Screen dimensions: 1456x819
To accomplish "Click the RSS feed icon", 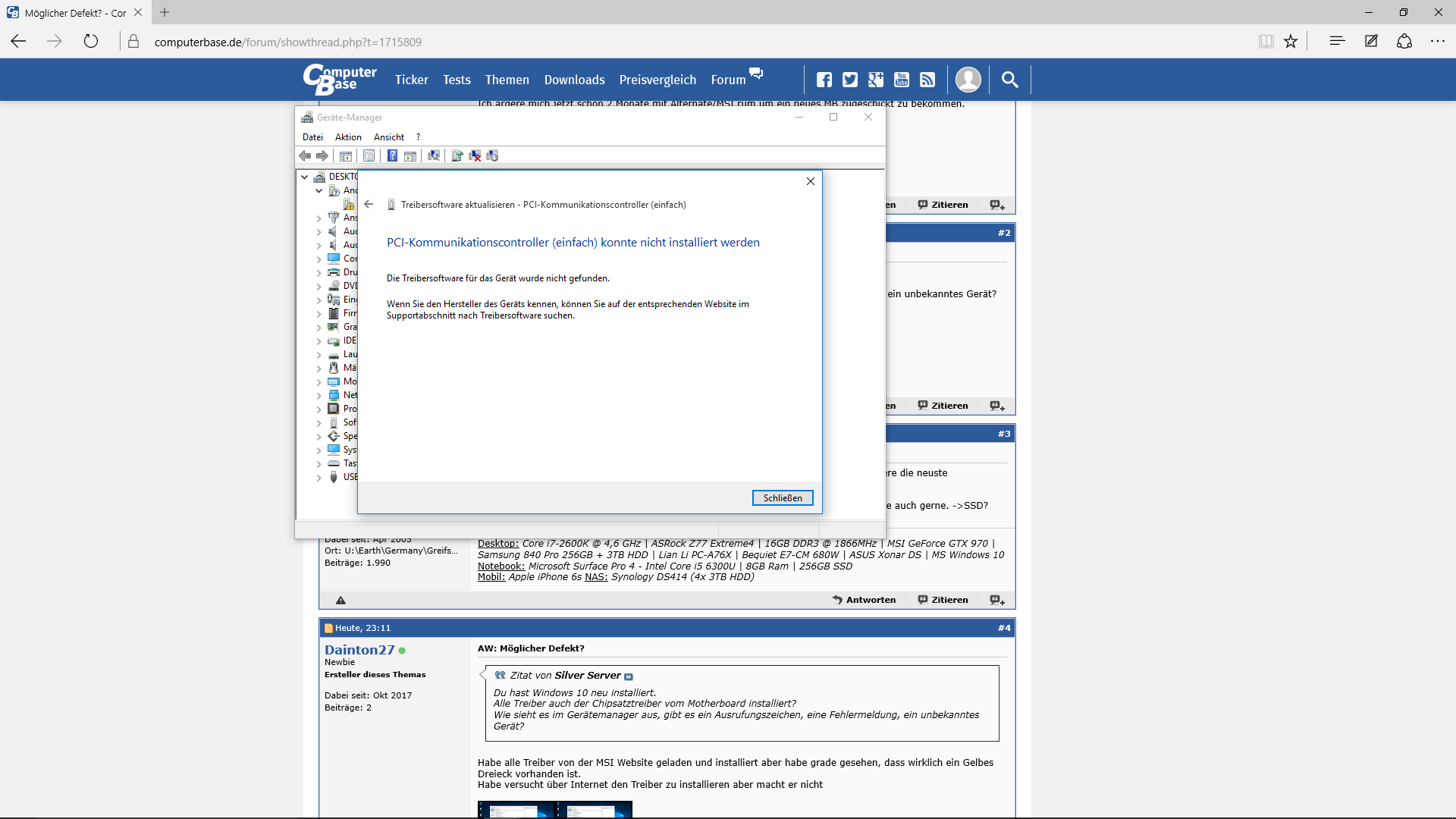I will coord(927,80).
